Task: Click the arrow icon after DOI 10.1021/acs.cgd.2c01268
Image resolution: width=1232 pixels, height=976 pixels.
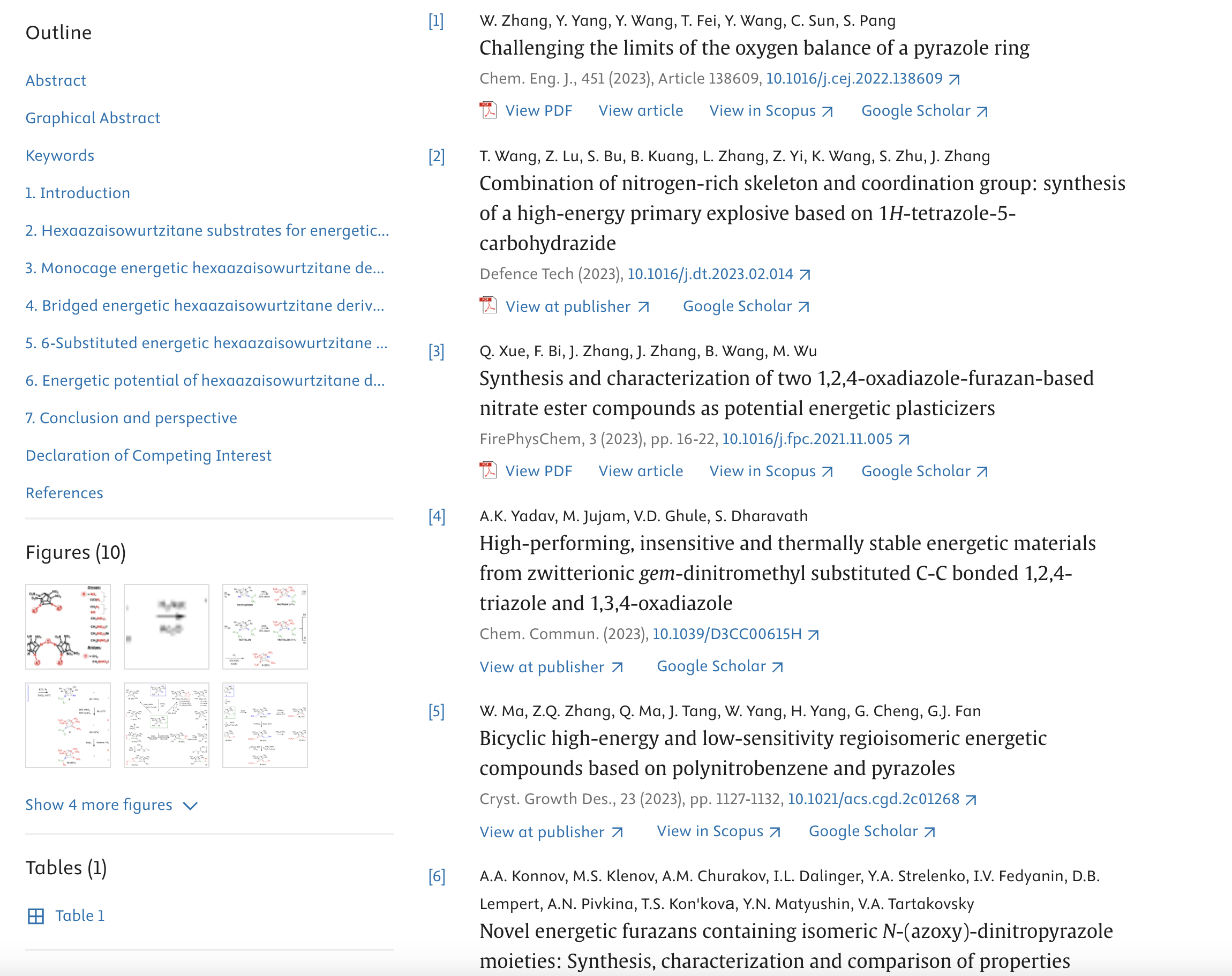Action: coord(971,800)
